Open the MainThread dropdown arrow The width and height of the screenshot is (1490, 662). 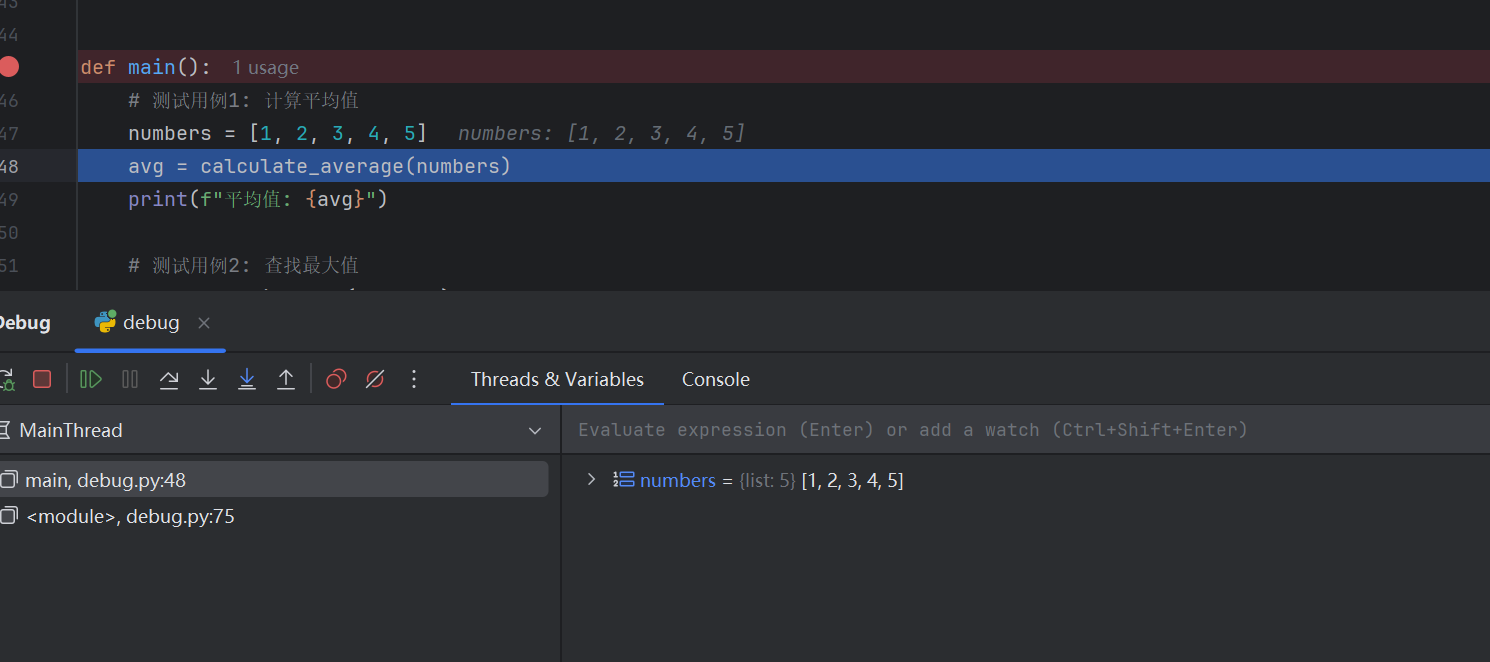tap(536, 431)
